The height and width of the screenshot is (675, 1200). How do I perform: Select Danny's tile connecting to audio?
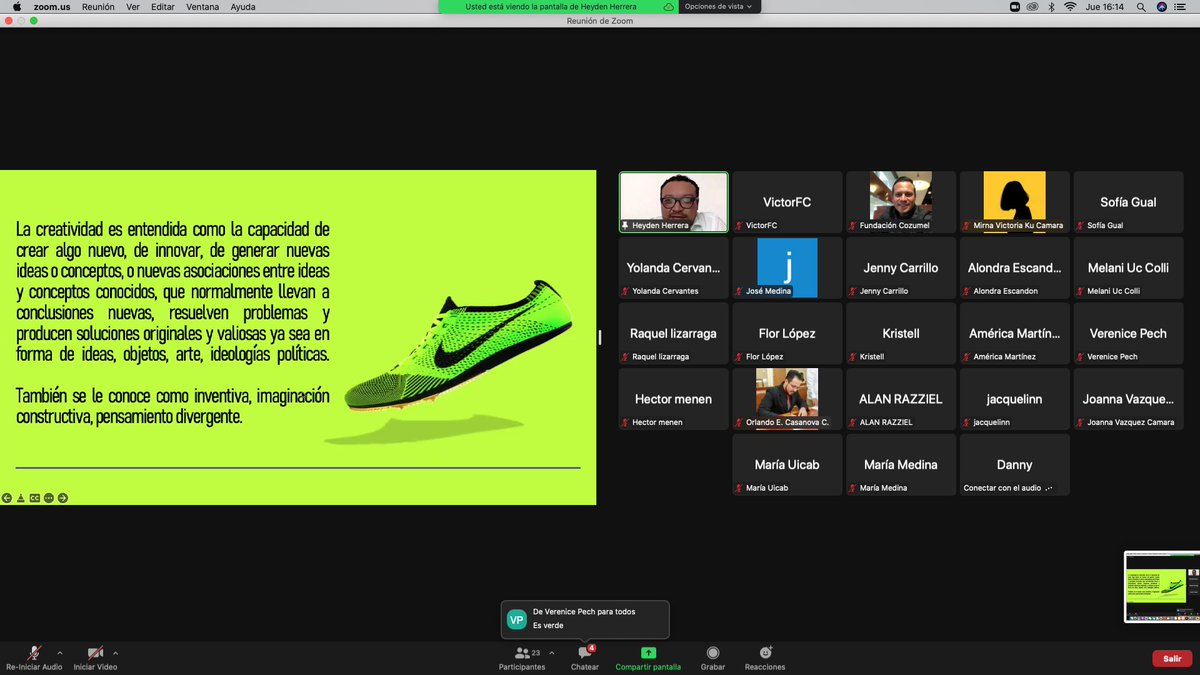click(x=1015, y=465)
